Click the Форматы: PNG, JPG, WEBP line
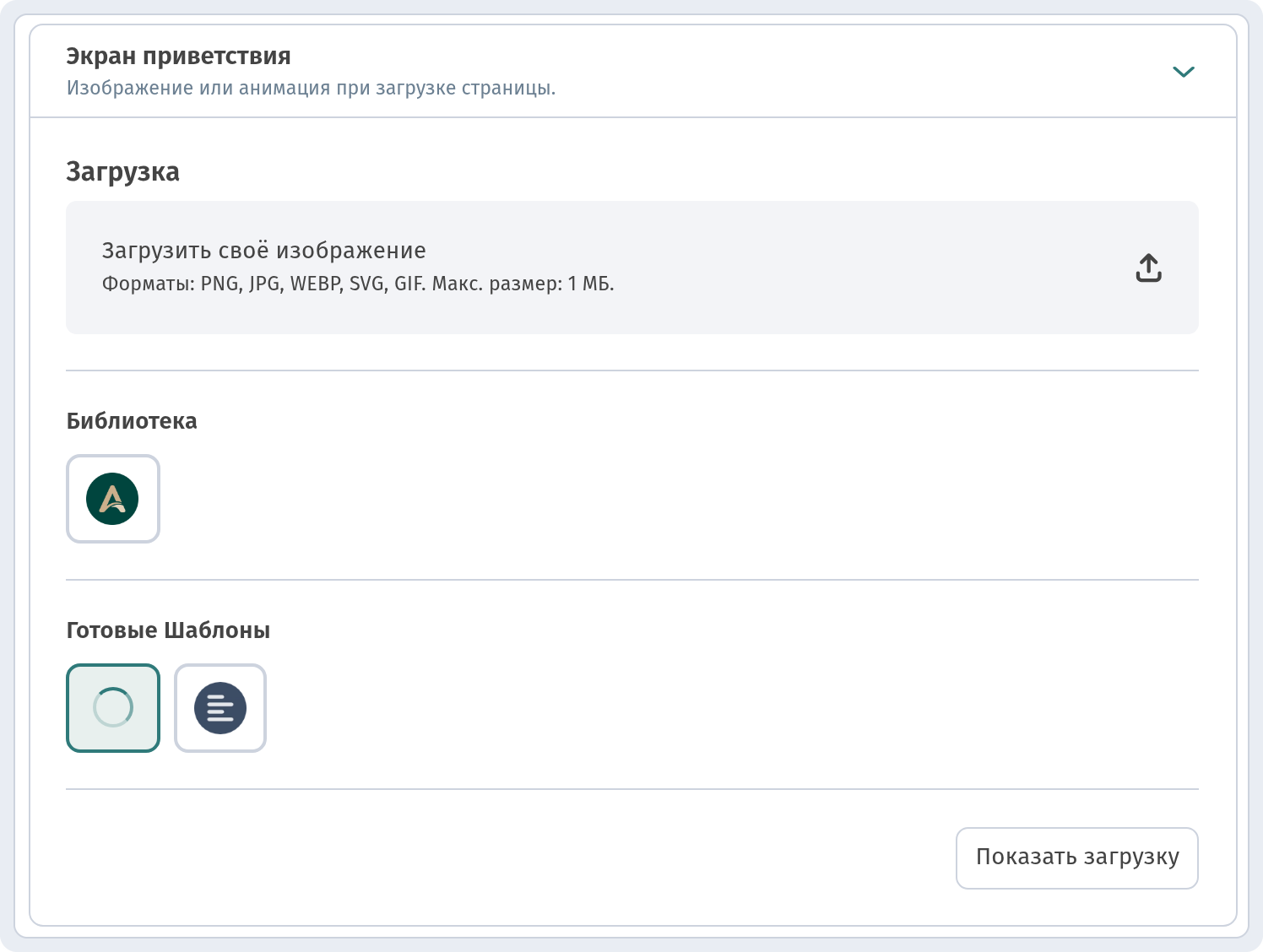 358,284
